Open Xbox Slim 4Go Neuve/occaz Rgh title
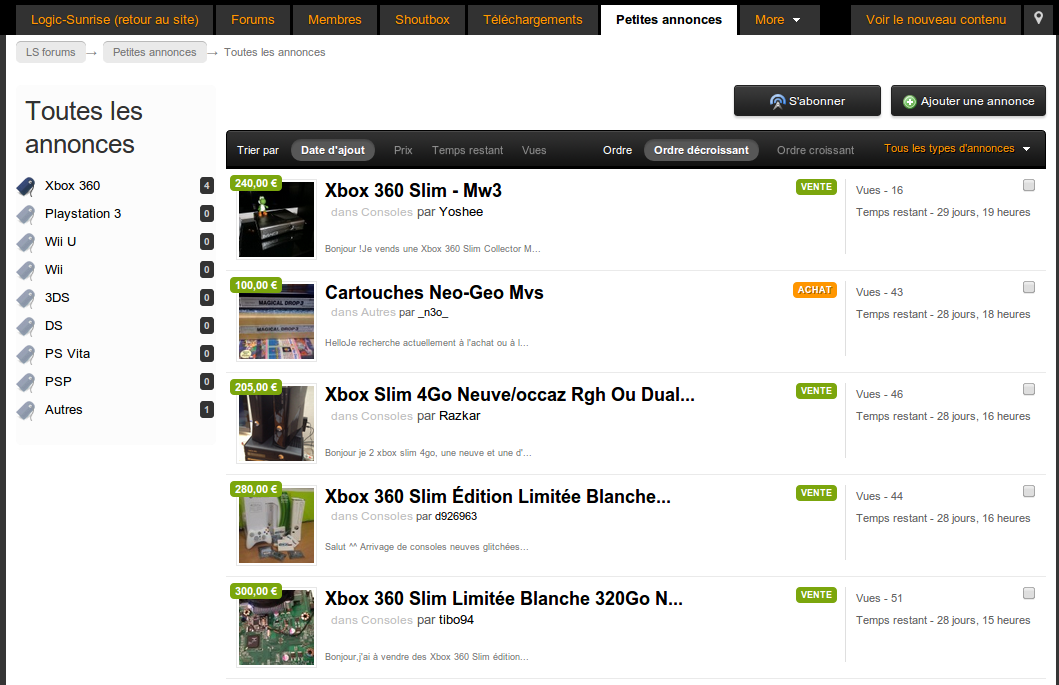The height and width of the screenshot is (685, 1059). (510, 395)
